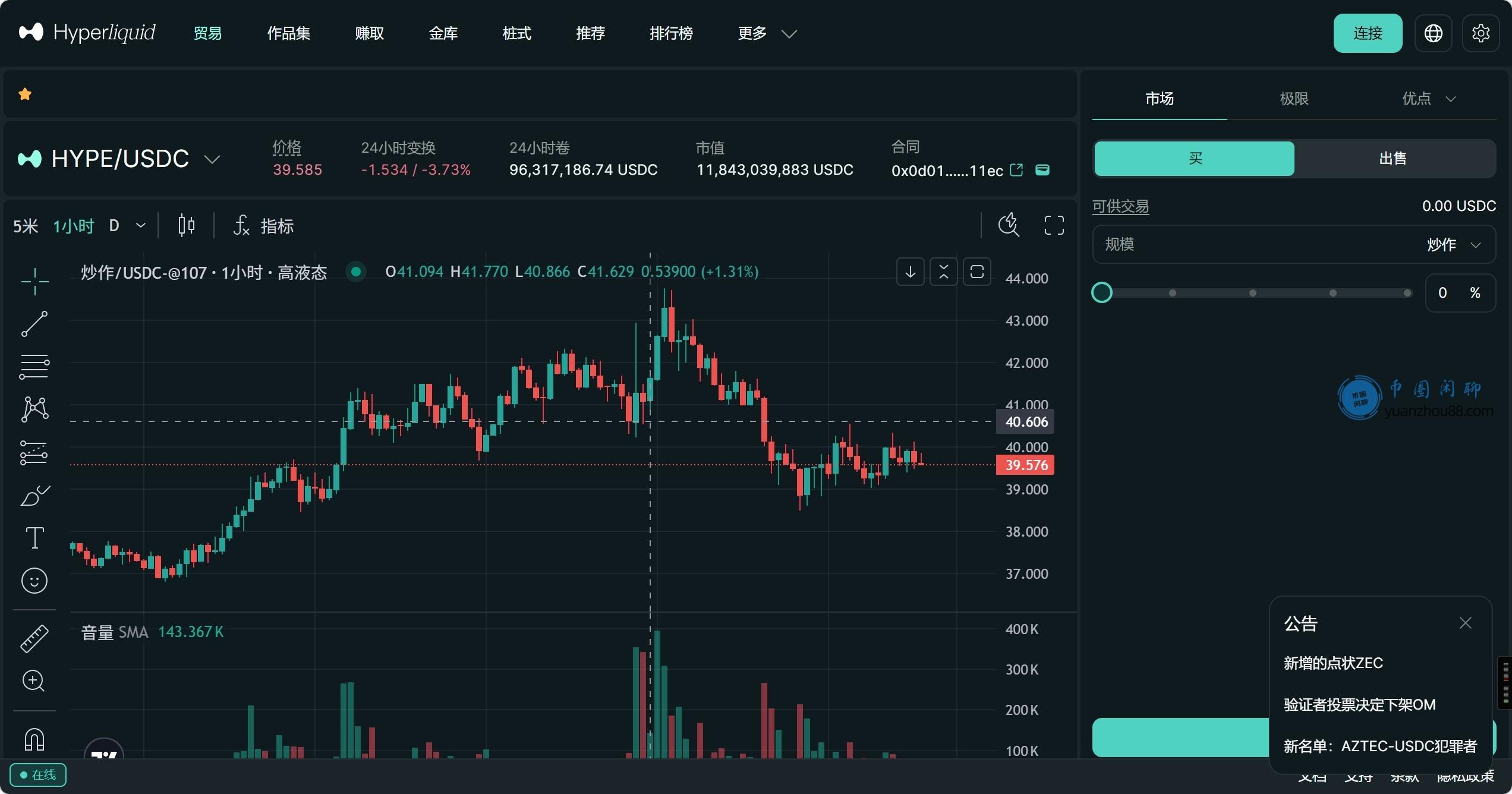Select the text annotation tool
Screen dimensions: 1512x794
[x=34, y=538]
